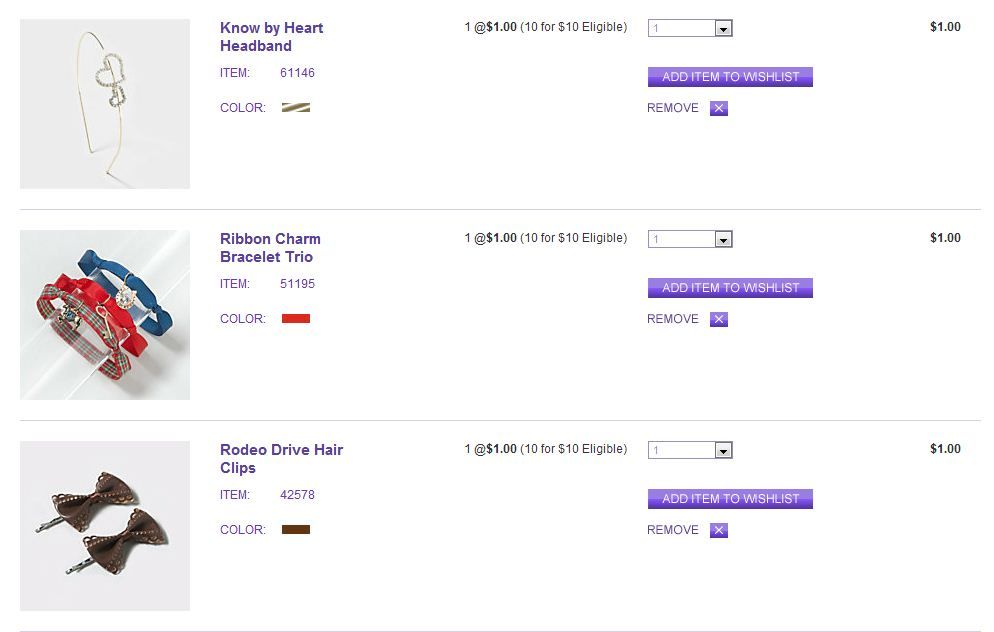Click the brown bow hair clips image
This screenshot has height=632, width=994.
[105, 526]
